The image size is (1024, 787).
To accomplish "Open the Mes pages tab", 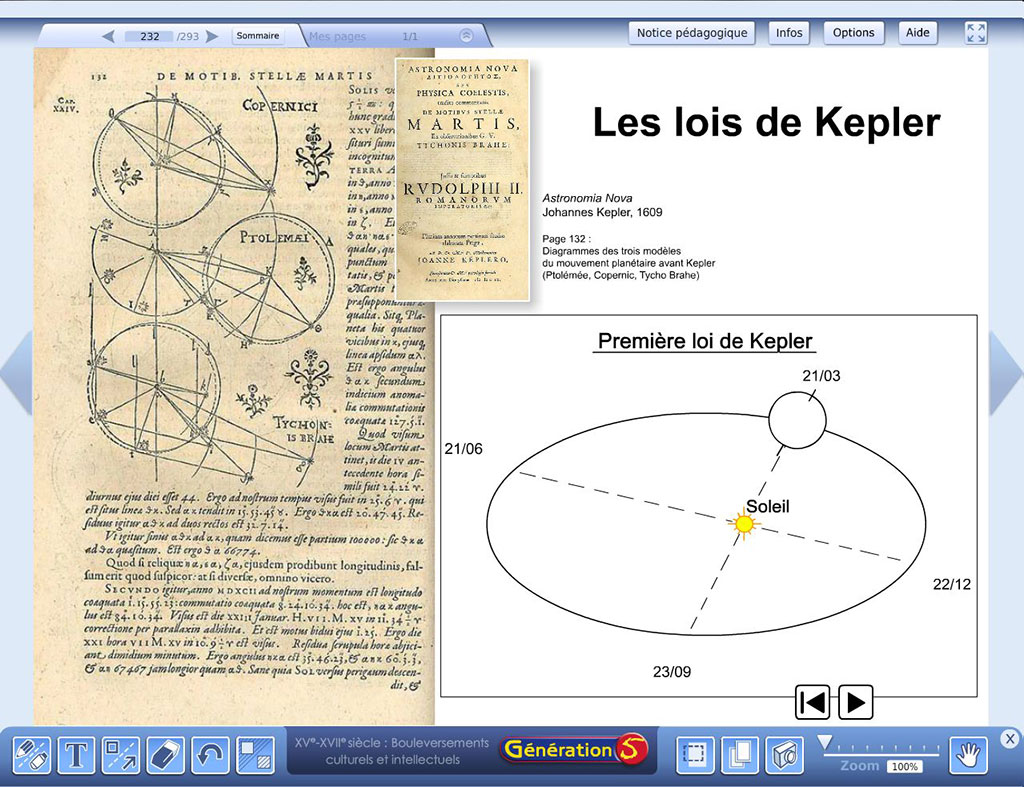I will point(338,37).
